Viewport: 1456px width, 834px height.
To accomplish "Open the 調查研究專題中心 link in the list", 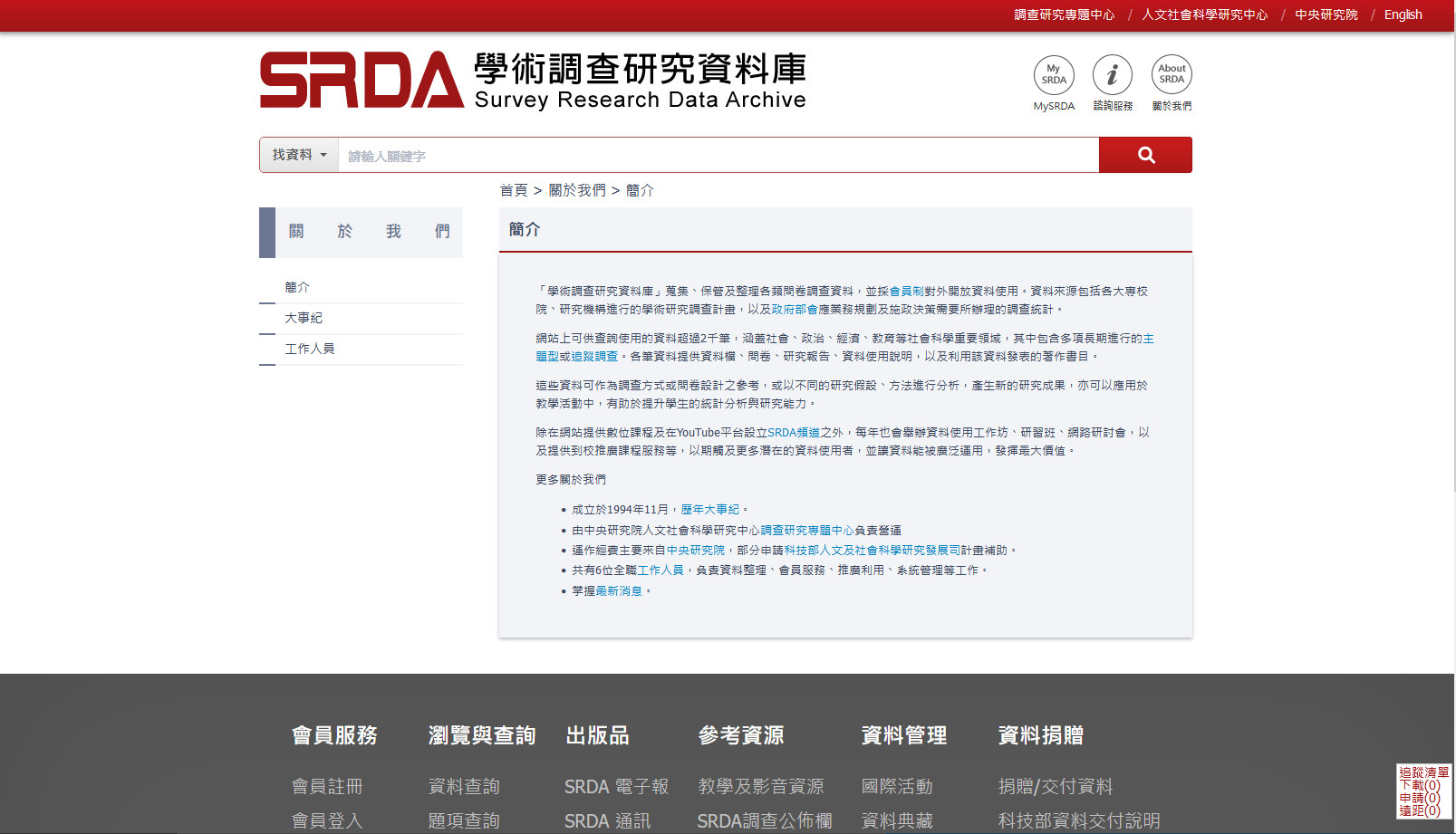I will coord(807,531).
